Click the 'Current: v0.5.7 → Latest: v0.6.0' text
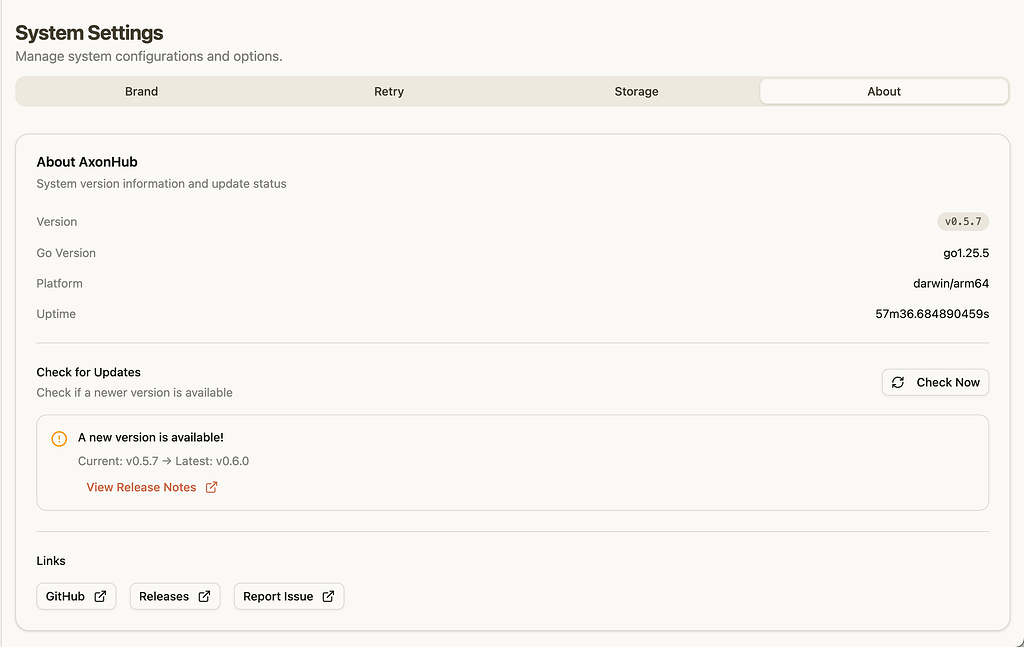 click(x=163, y=461)
